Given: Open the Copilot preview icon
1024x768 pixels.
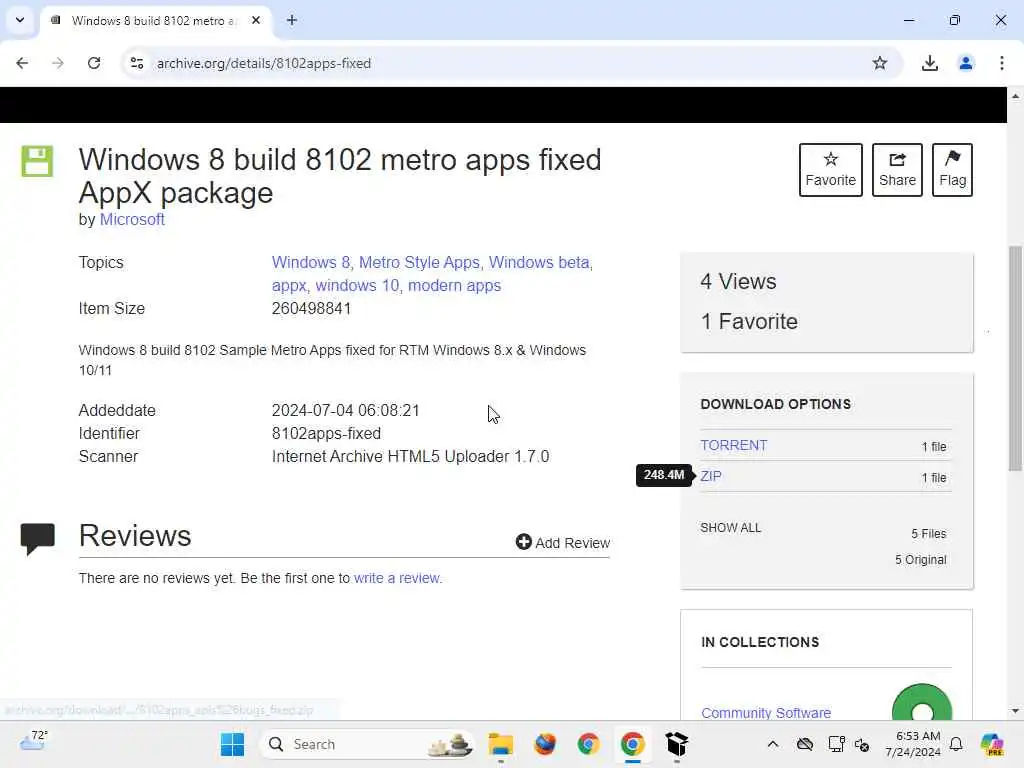Looking at the screenshot, I should (992, 744).
